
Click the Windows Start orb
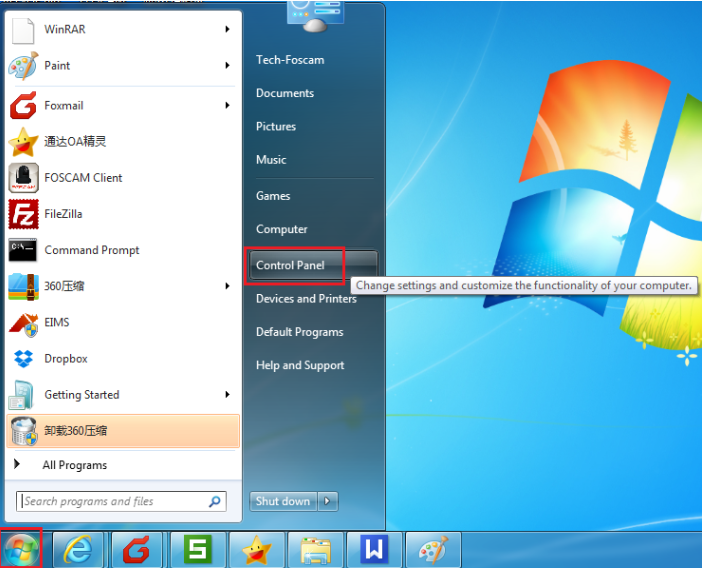click(21, 548)
